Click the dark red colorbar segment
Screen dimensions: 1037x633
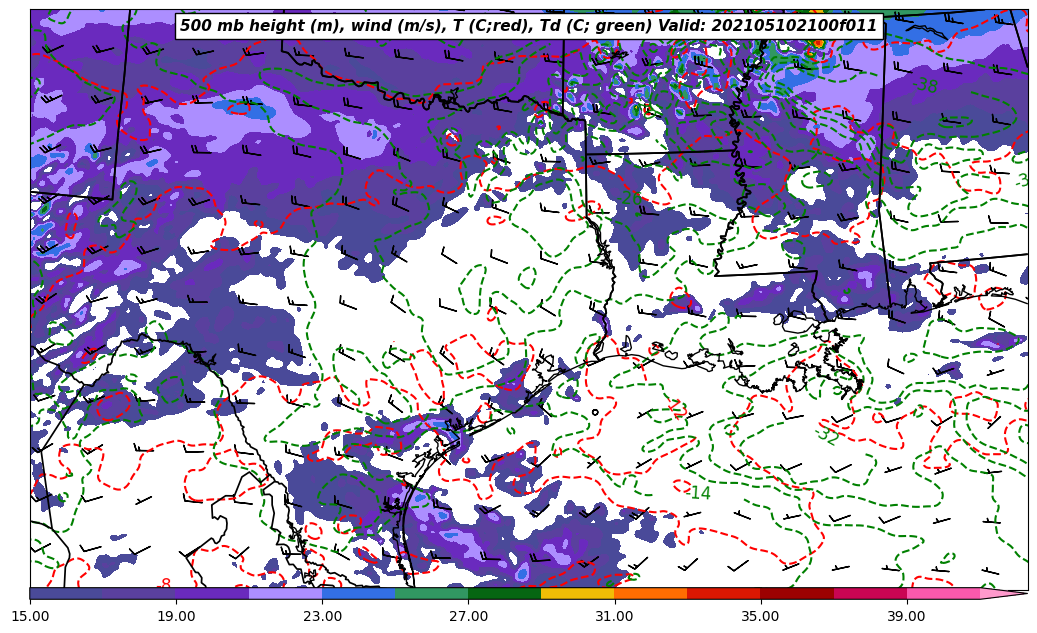coord(797,593)
